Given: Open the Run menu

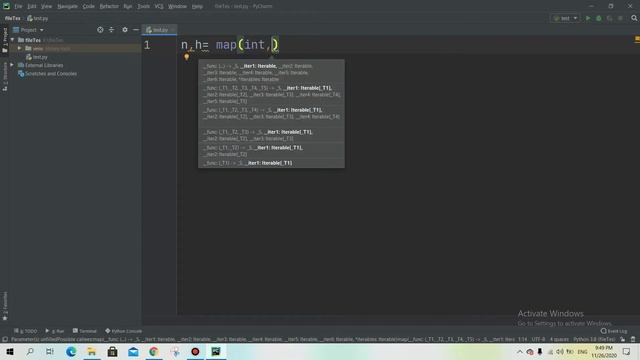Looking at the screenshot, I should point(128,6).
